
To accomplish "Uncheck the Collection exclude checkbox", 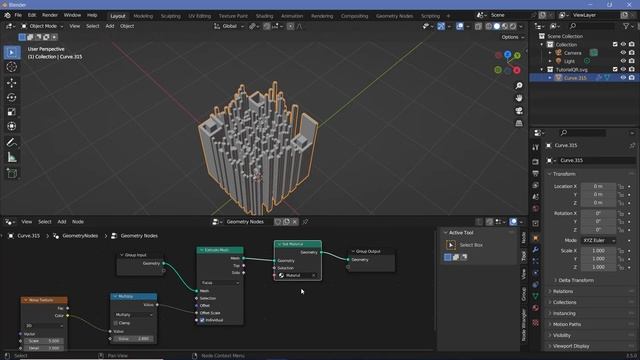I will coord(615,44).
